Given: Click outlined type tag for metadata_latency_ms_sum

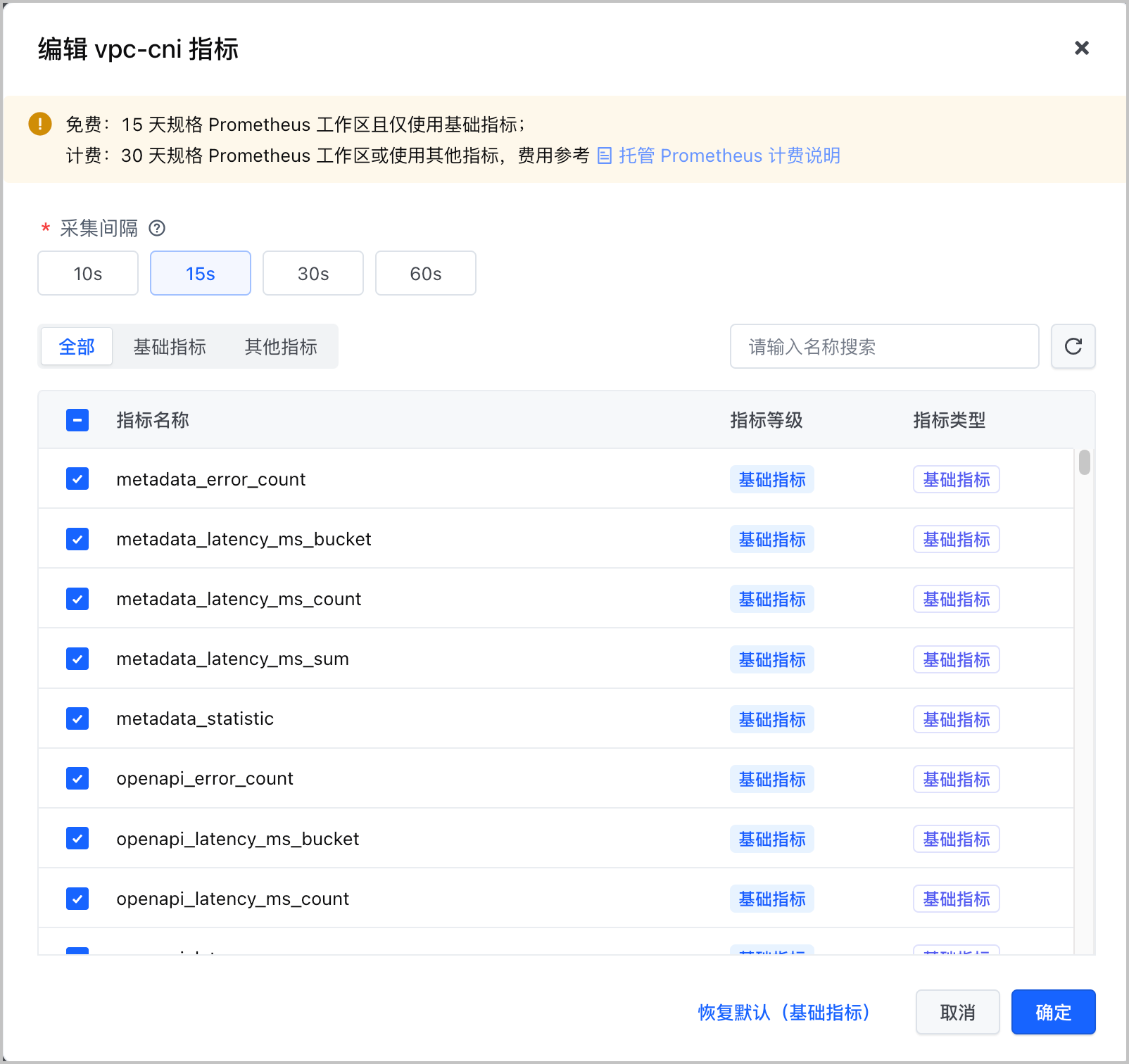Looking at the screenshot, I should click(x=957, y=659).
